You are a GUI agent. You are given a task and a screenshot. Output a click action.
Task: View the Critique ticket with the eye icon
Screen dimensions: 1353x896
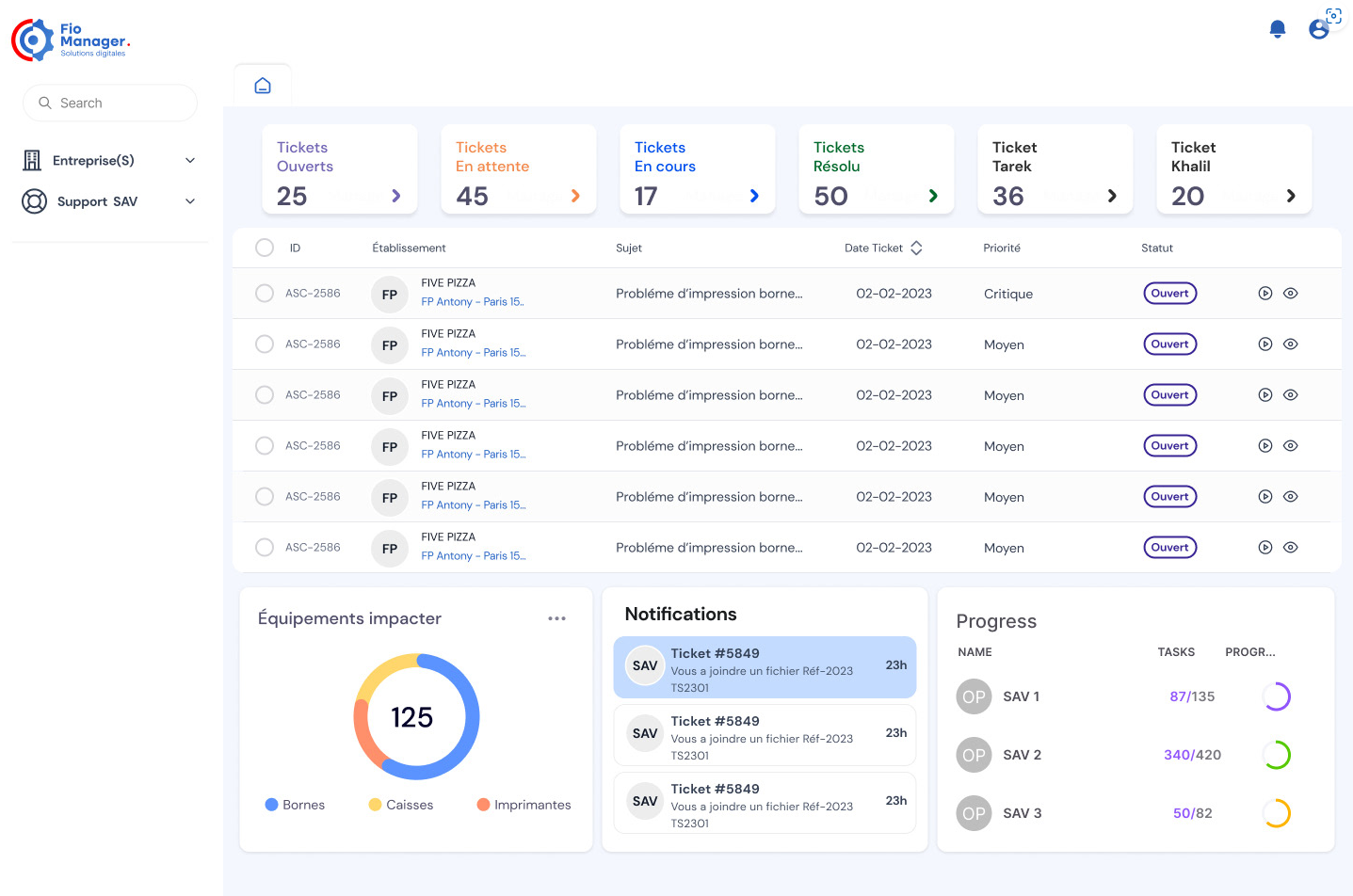coord(1291,294)
